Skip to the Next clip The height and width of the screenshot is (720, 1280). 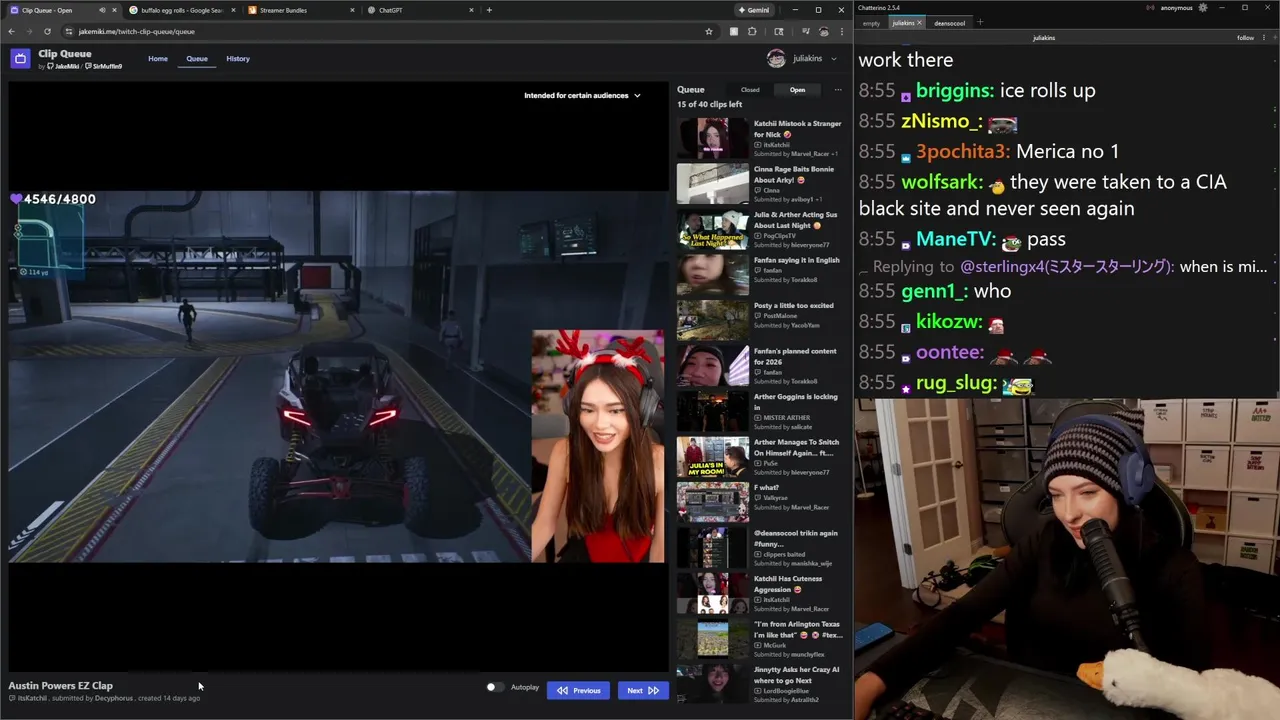pyautogui.click(x=643, y=690)
